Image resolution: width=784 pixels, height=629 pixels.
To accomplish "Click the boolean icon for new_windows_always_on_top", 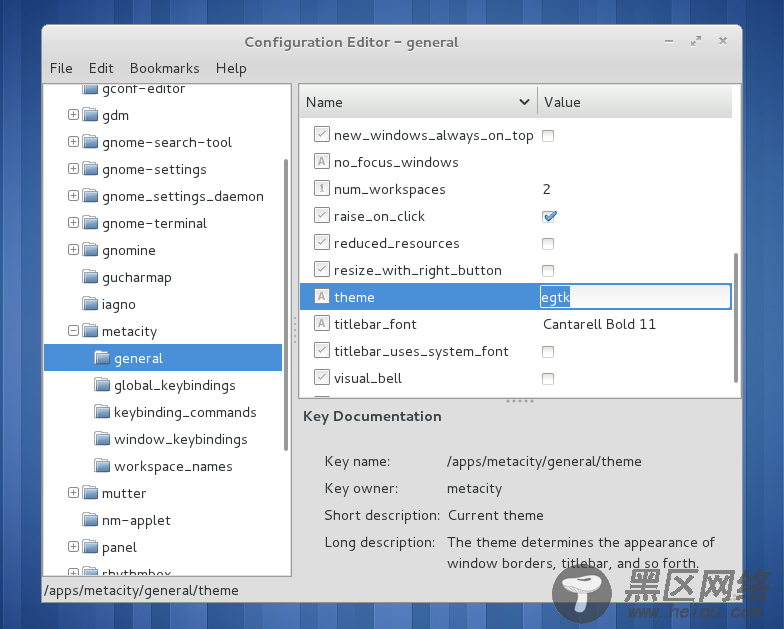I will pyautogui.click(x=322, y=134).
